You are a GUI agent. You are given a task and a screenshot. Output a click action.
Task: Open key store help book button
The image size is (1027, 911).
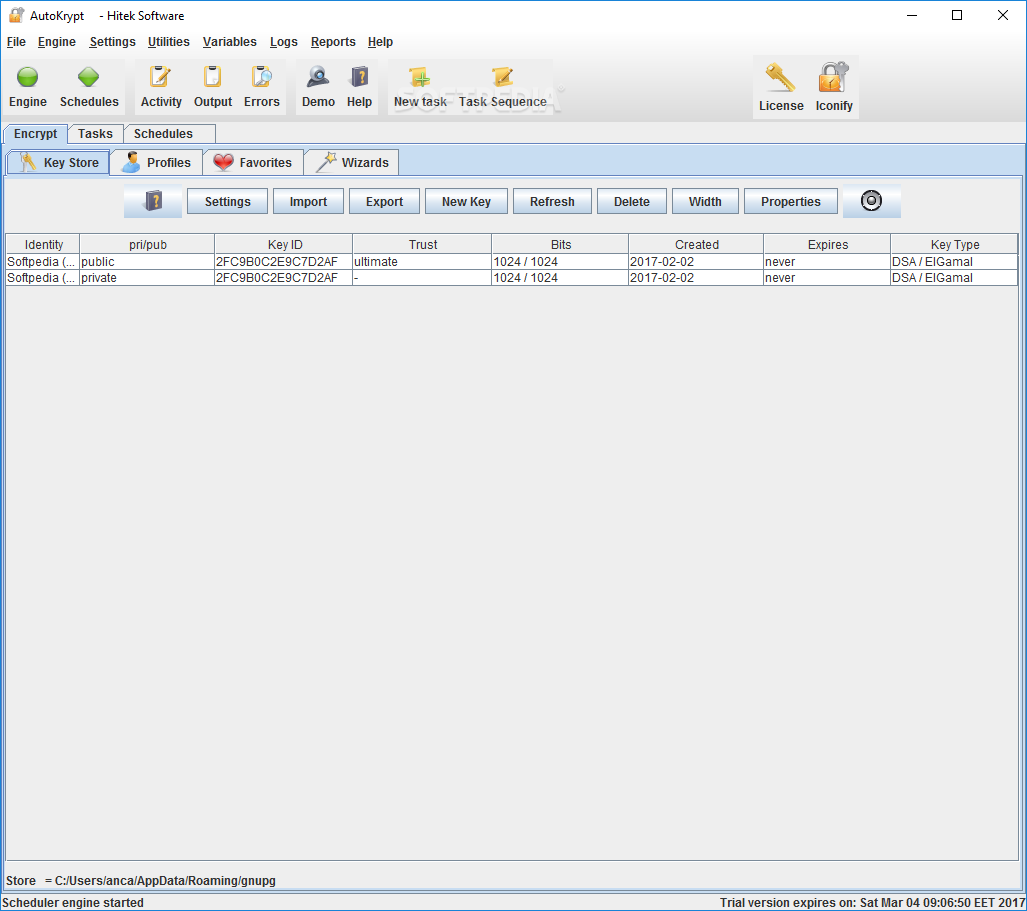click(153, 201)
